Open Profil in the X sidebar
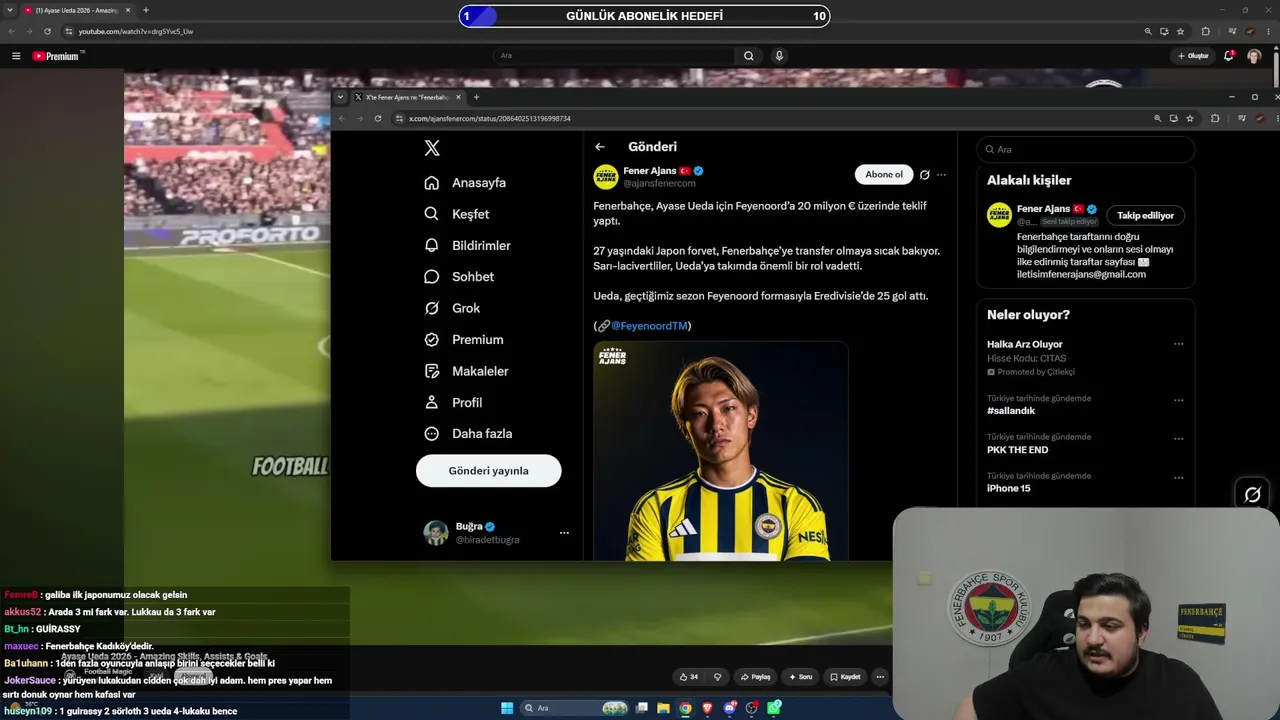The width and height of the screenshot is (1280, 720). (x=454, y=402)
